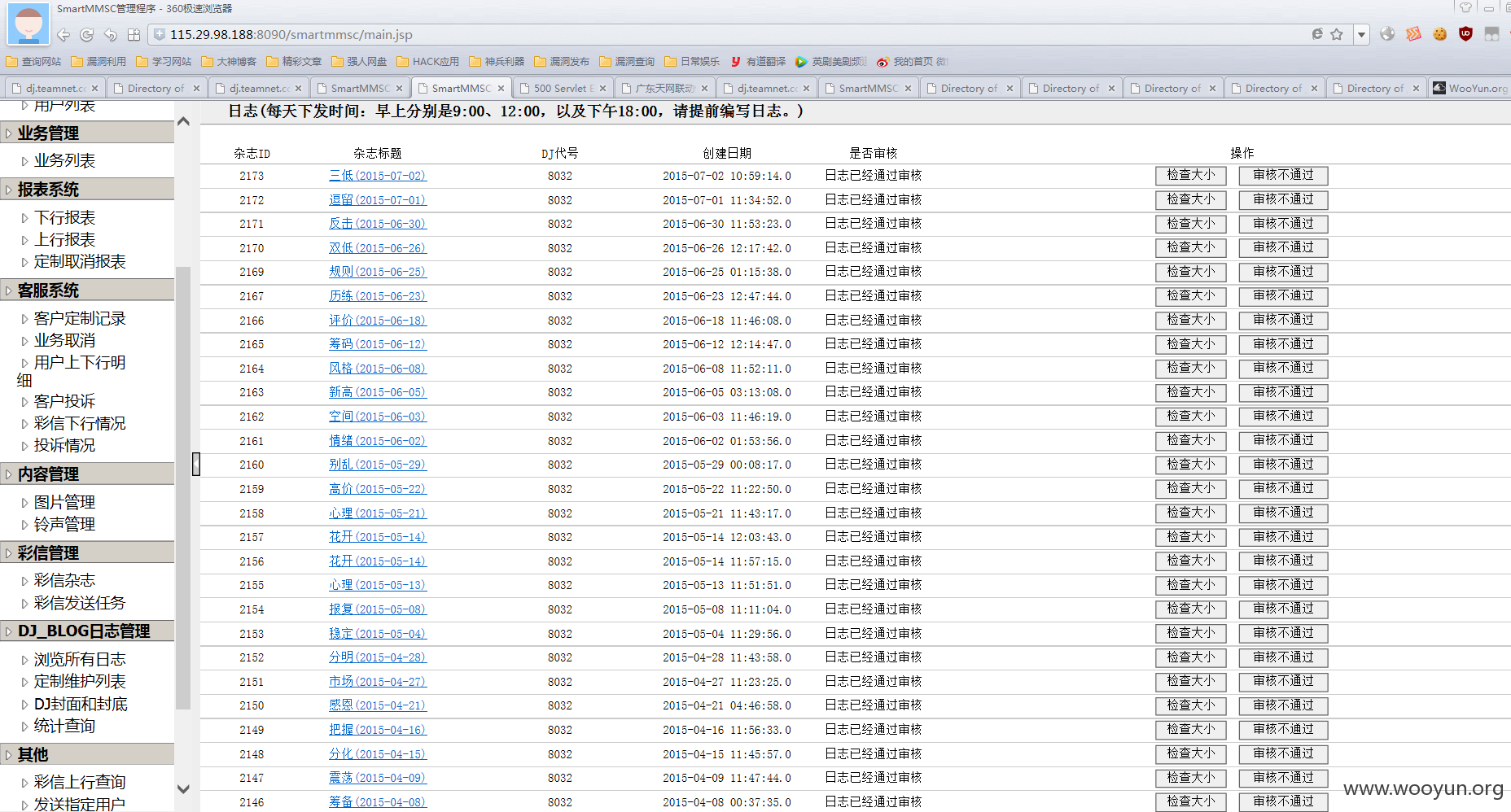Switch to the WooYun.org tab
Image resolution: width=1511 pixels, height=812 pixels.
click(x=1469, y=88)
